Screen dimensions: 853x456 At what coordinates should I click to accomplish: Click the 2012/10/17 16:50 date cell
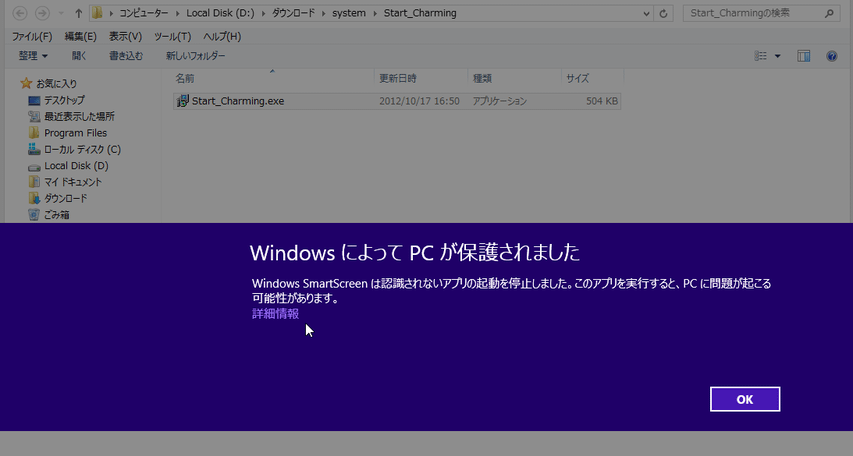click(419, 101)
